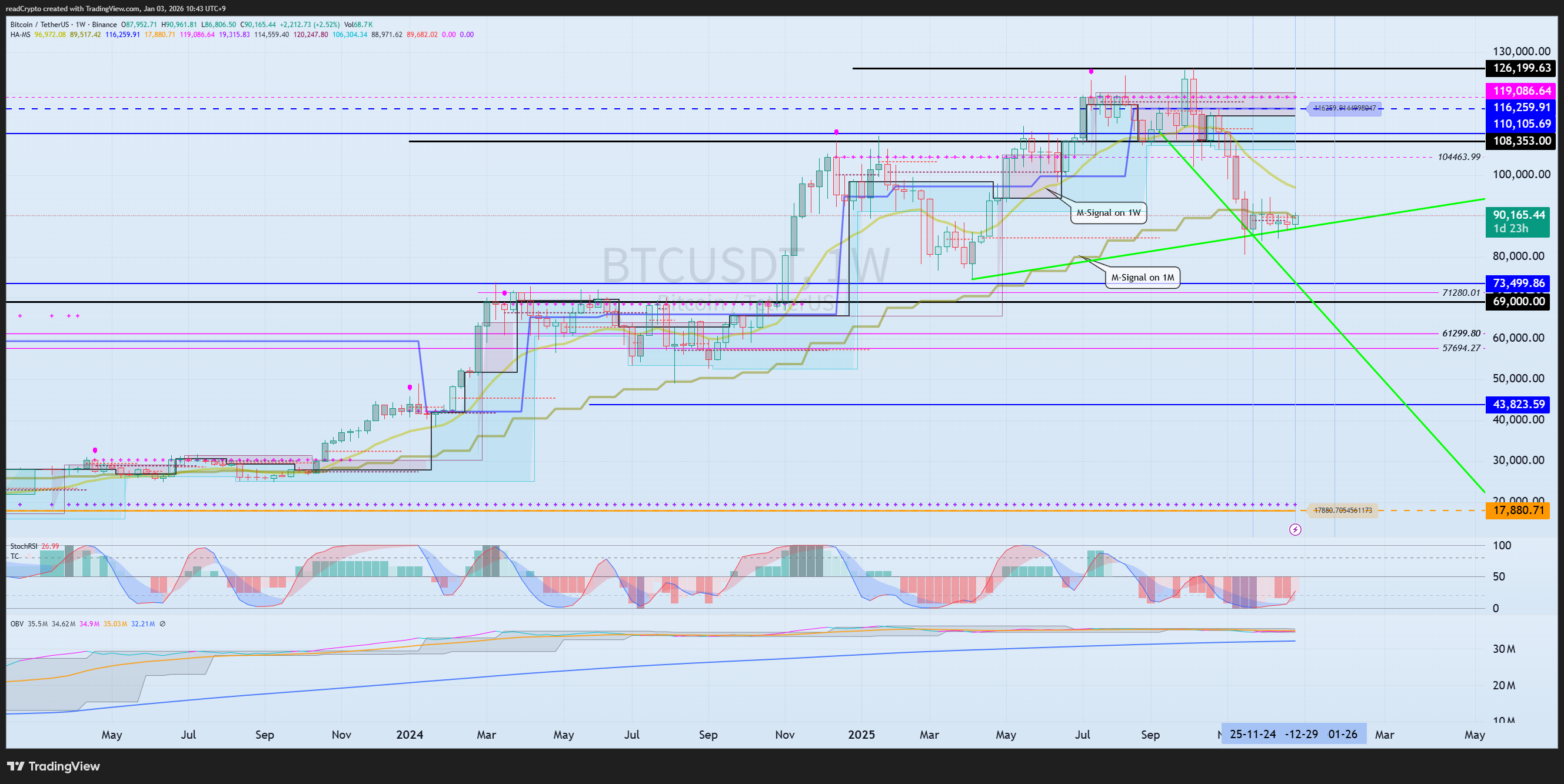Click the orange 17,880.71 price label
This screenshot has width=1564, height=784.
pyautogui.click(x=1518, y=511)
